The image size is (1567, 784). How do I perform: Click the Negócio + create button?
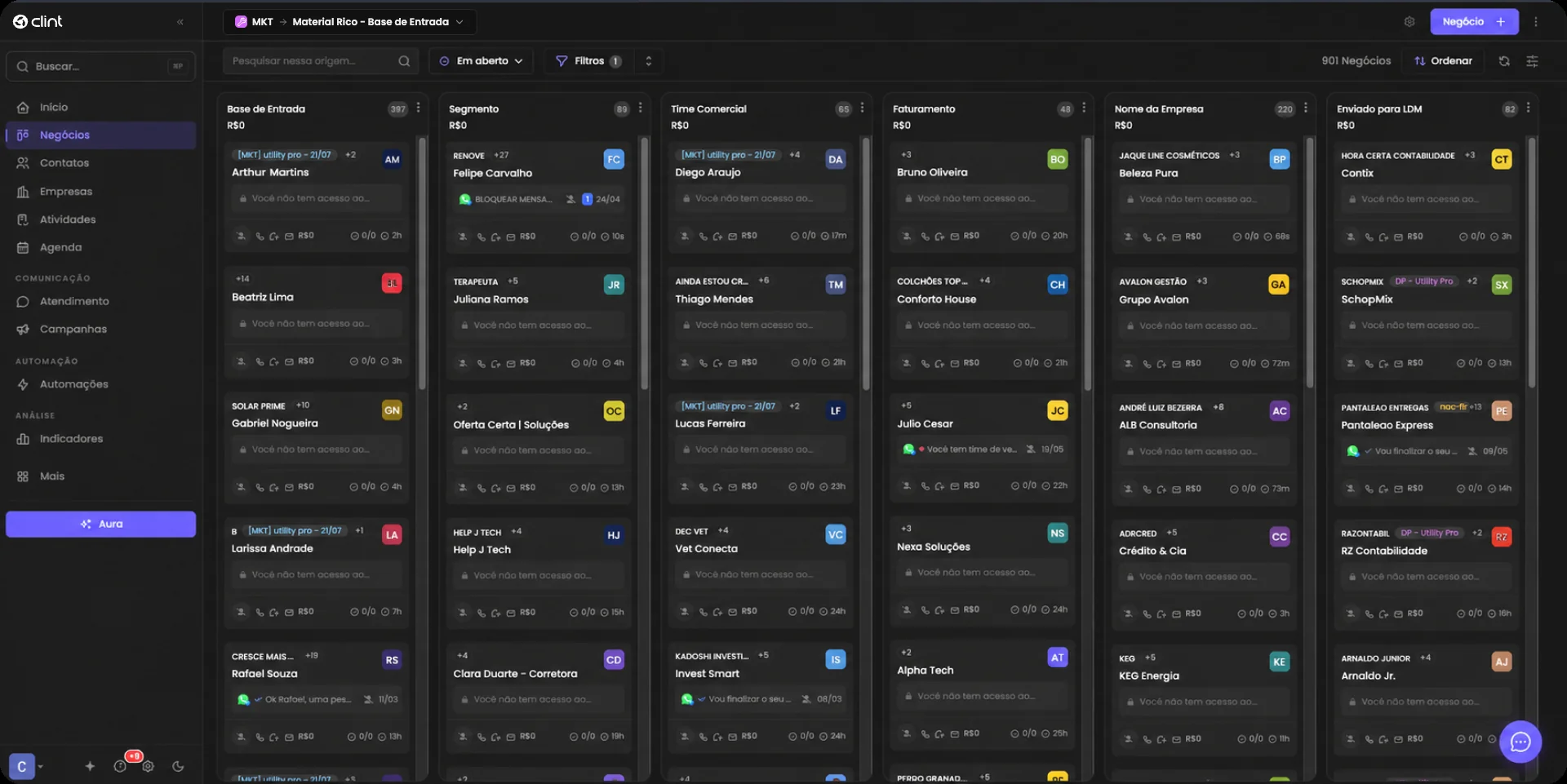click(x=1474, y=22)
